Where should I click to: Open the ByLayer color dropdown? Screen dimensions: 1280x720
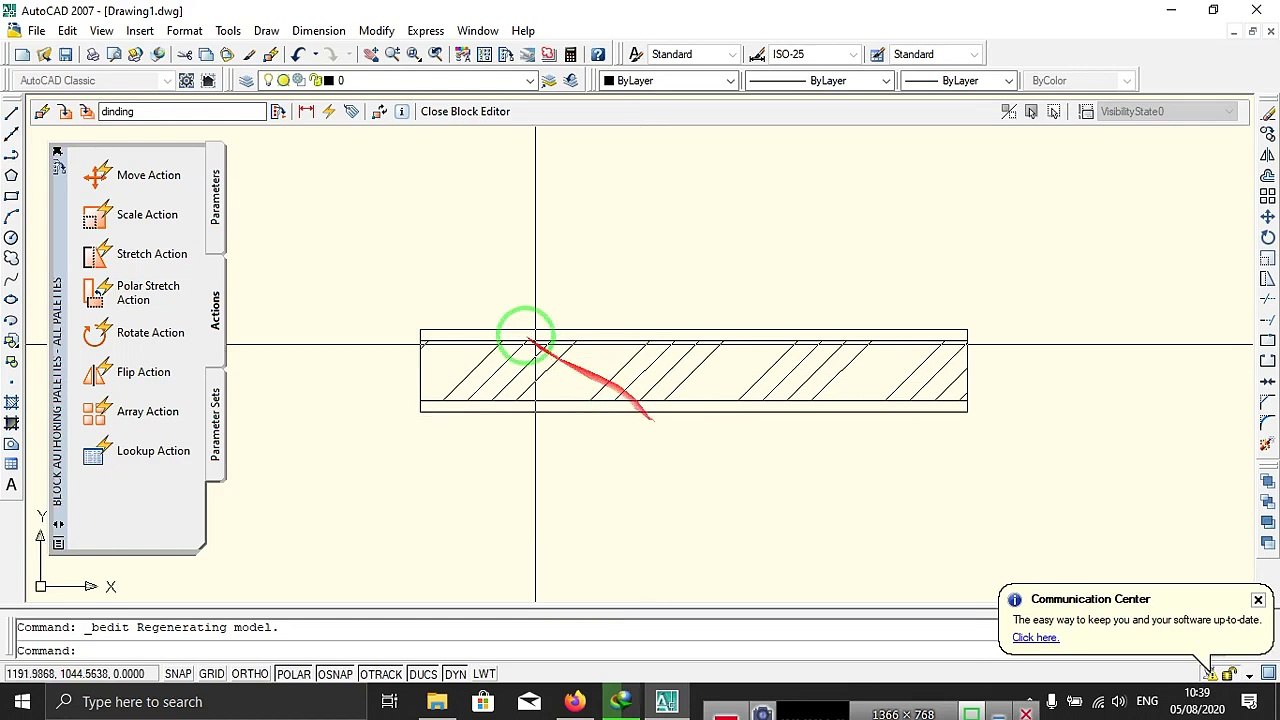point(668,81)
